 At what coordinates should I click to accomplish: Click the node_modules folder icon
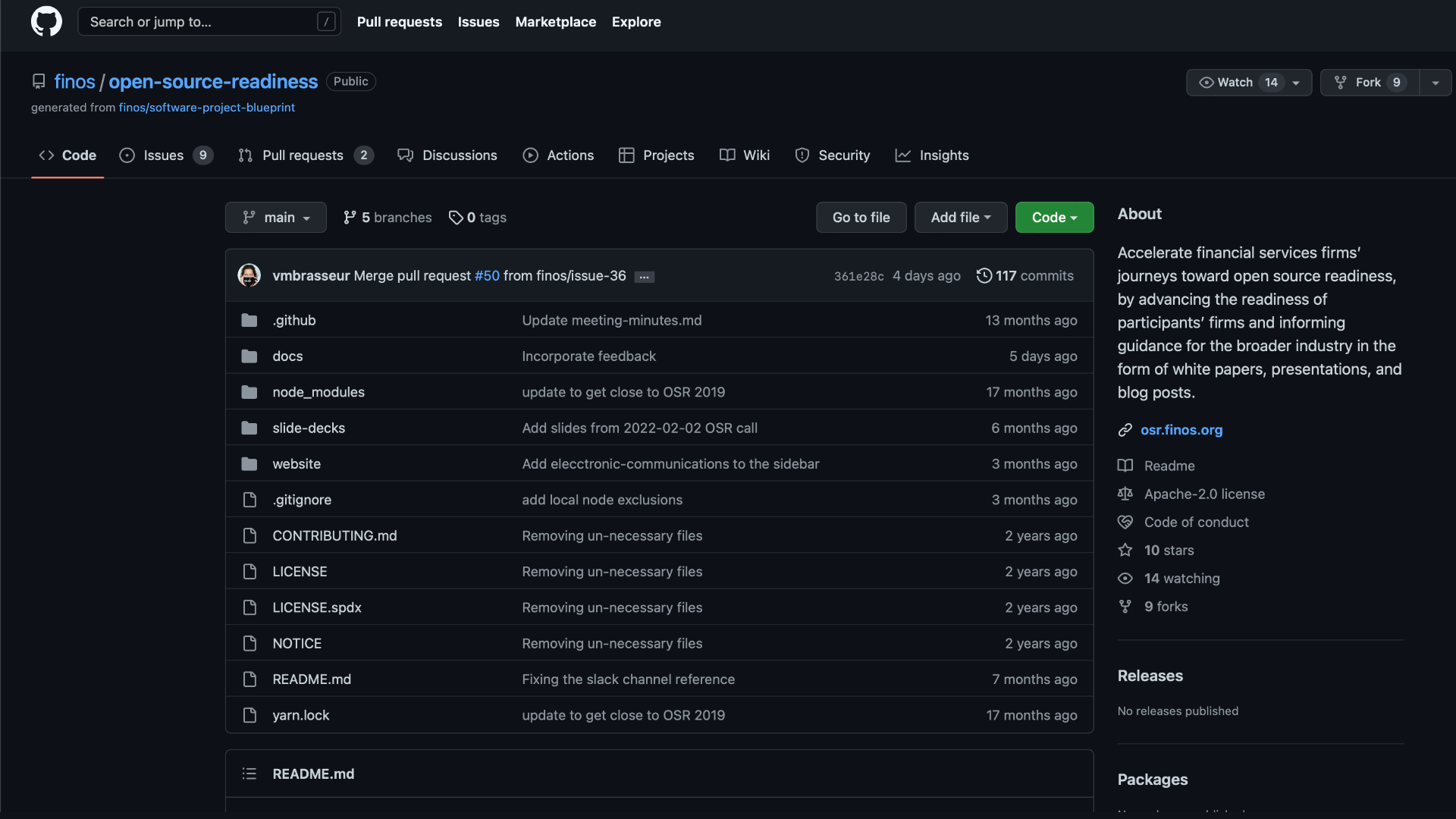(249, 392)
